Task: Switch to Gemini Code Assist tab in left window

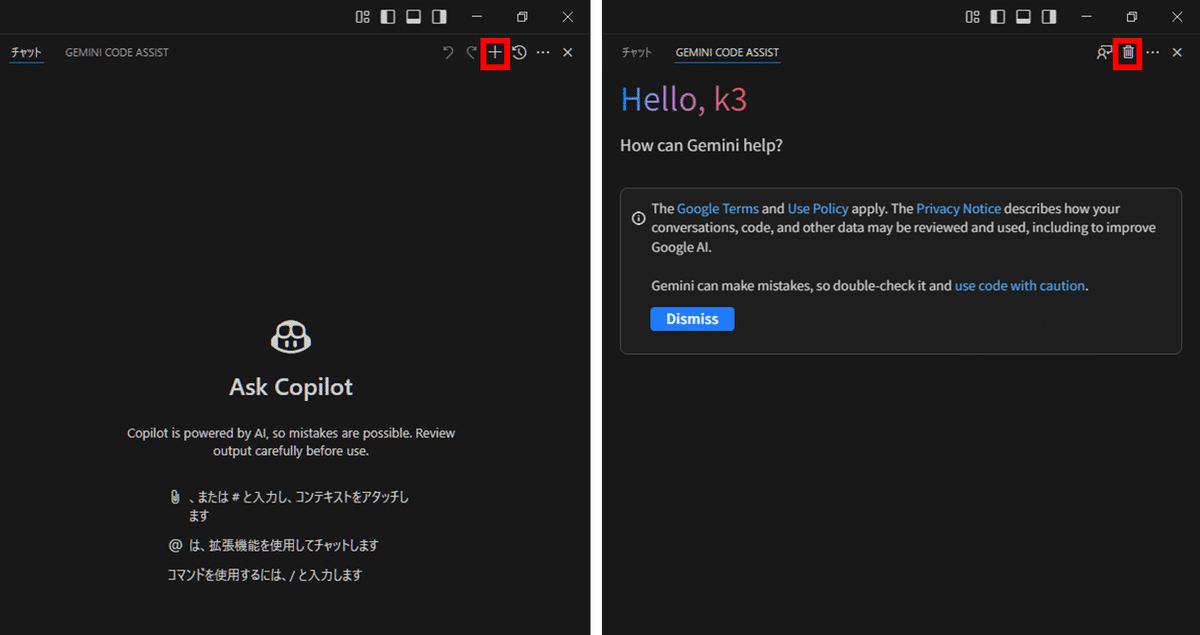Action: (117, 52)
